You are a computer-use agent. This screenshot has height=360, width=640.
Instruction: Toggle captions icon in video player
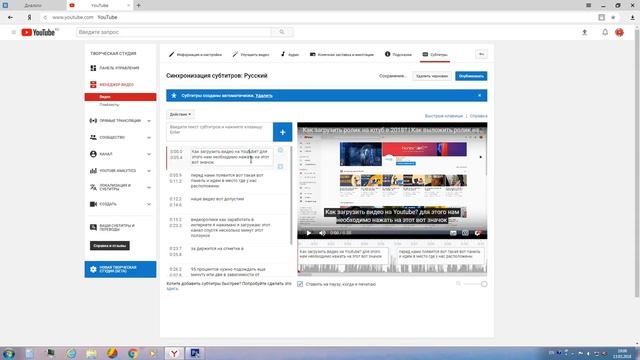(x=453, y=233)
